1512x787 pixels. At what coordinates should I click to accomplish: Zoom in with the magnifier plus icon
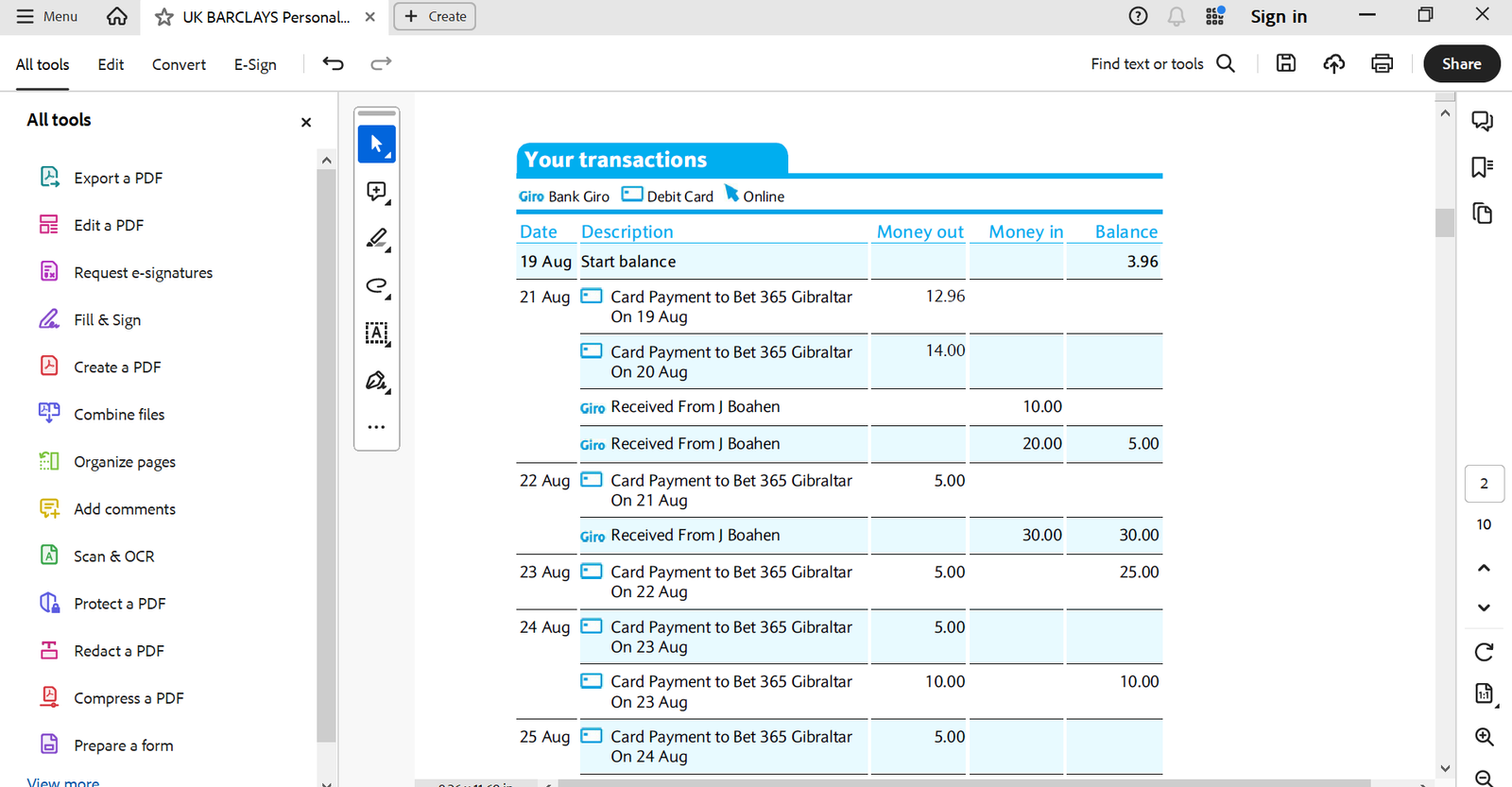coord(1484,737)
